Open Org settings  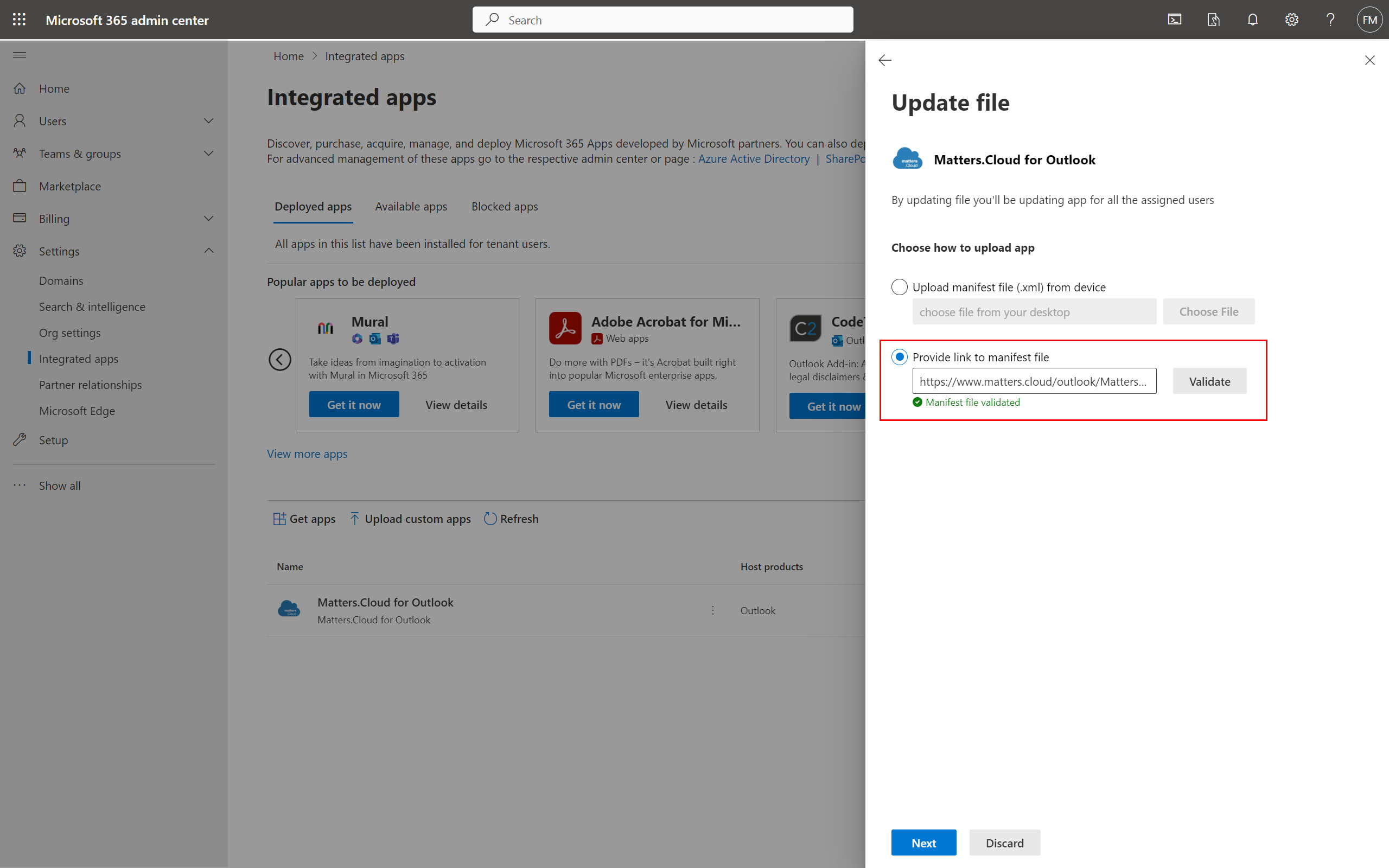[69, 333]
